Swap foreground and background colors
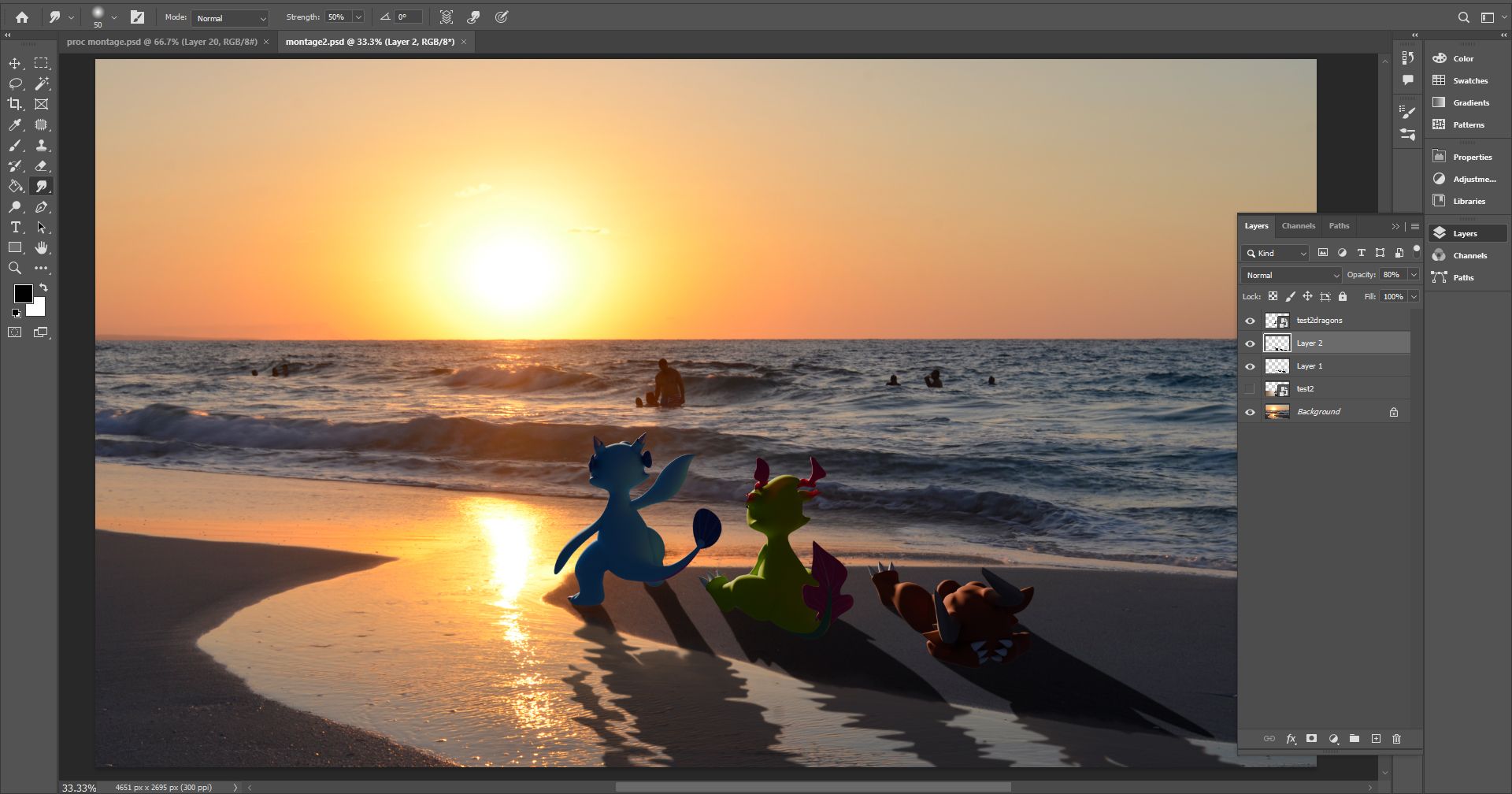 click(43, 288)
